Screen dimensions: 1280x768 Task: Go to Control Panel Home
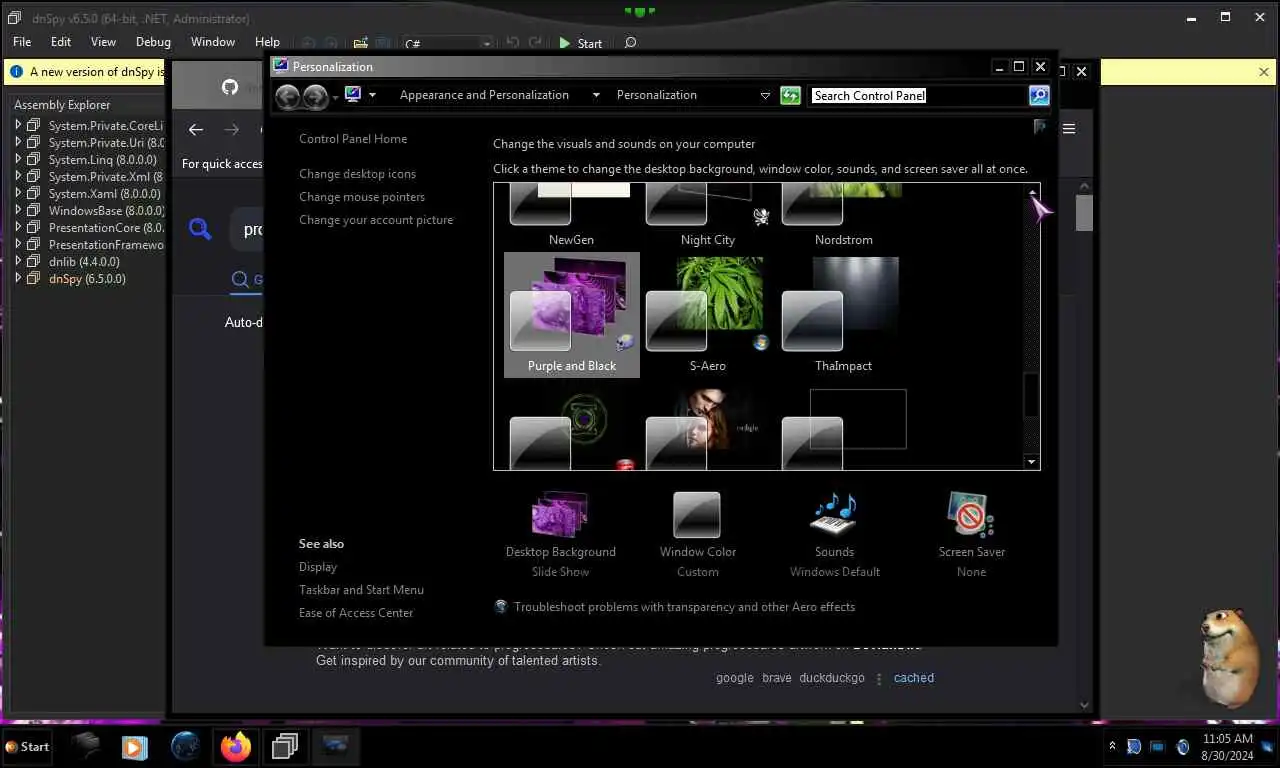coord(353,139)
